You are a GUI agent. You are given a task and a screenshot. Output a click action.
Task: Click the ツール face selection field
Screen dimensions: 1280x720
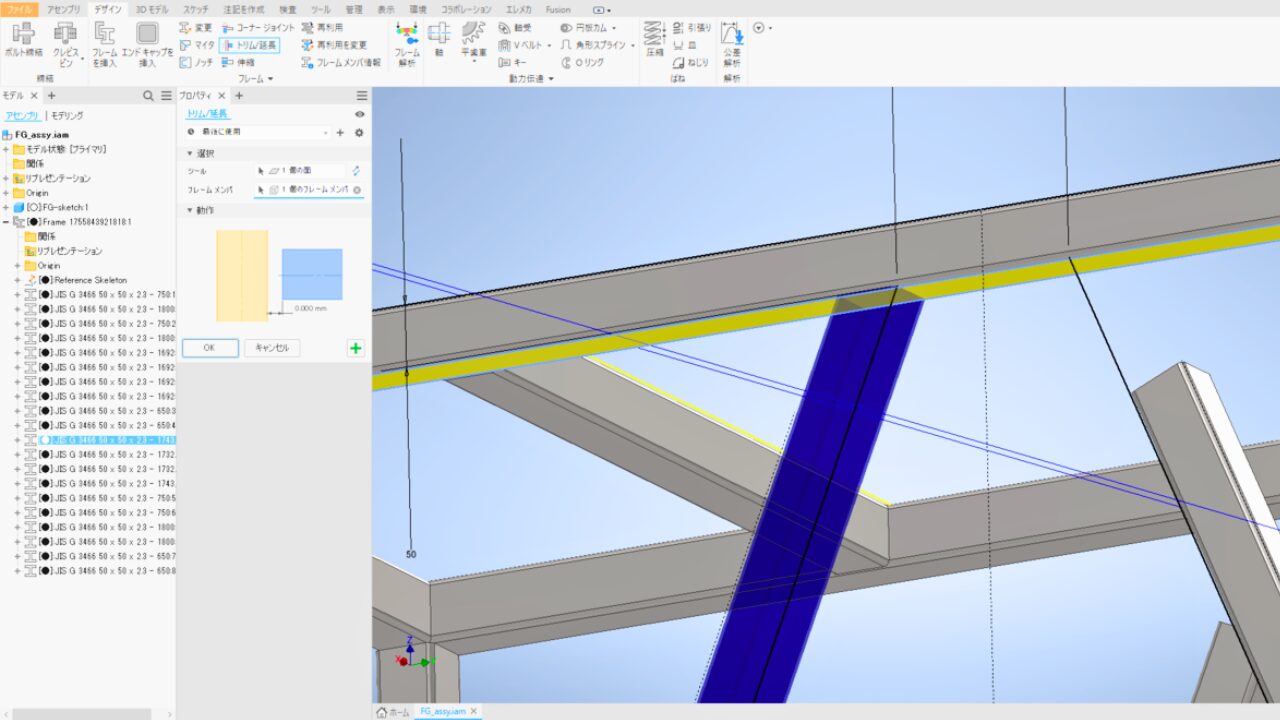click(301, 171)
